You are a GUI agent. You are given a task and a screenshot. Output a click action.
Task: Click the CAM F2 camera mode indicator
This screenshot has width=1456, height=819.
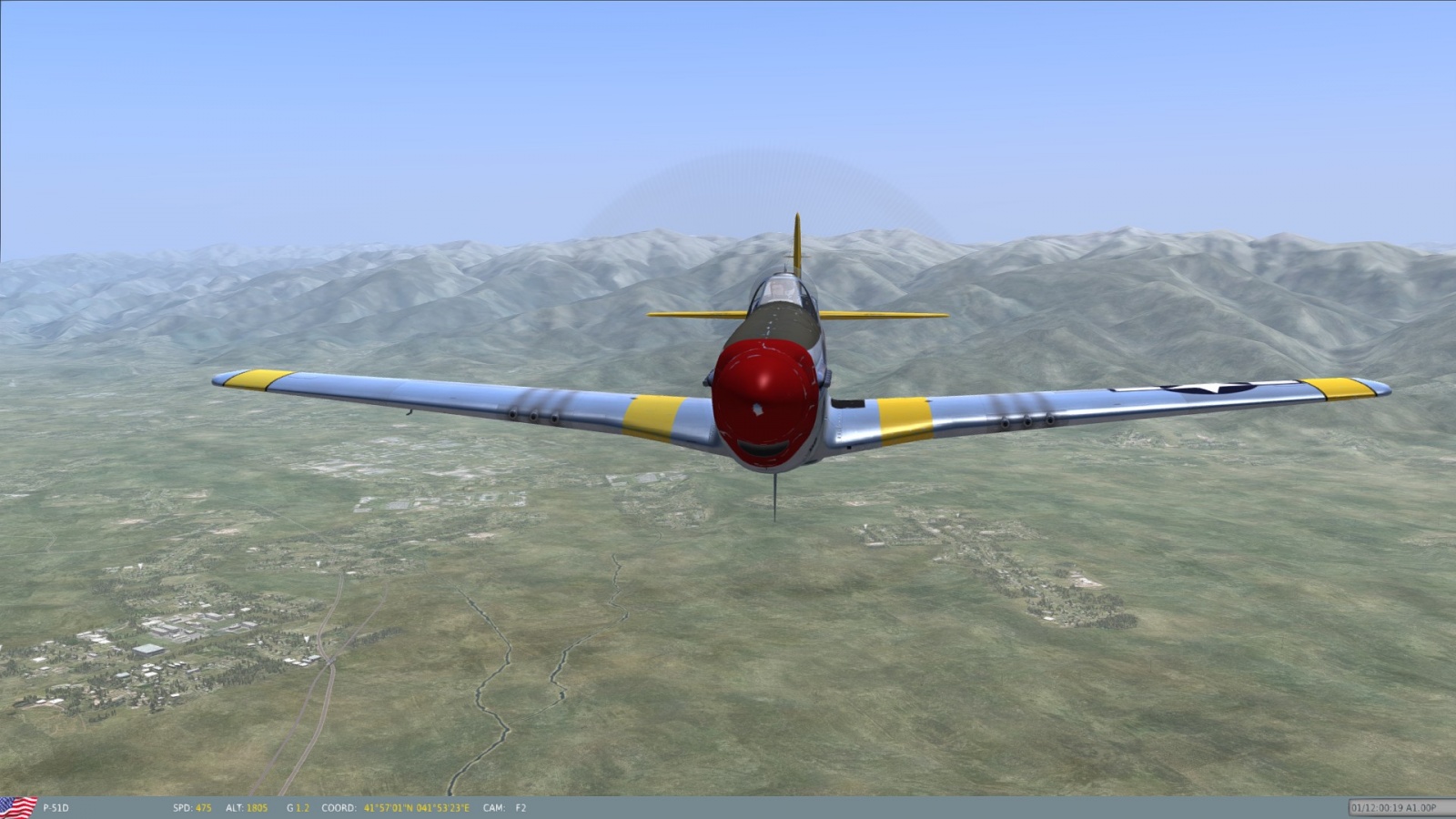(505, 808)
